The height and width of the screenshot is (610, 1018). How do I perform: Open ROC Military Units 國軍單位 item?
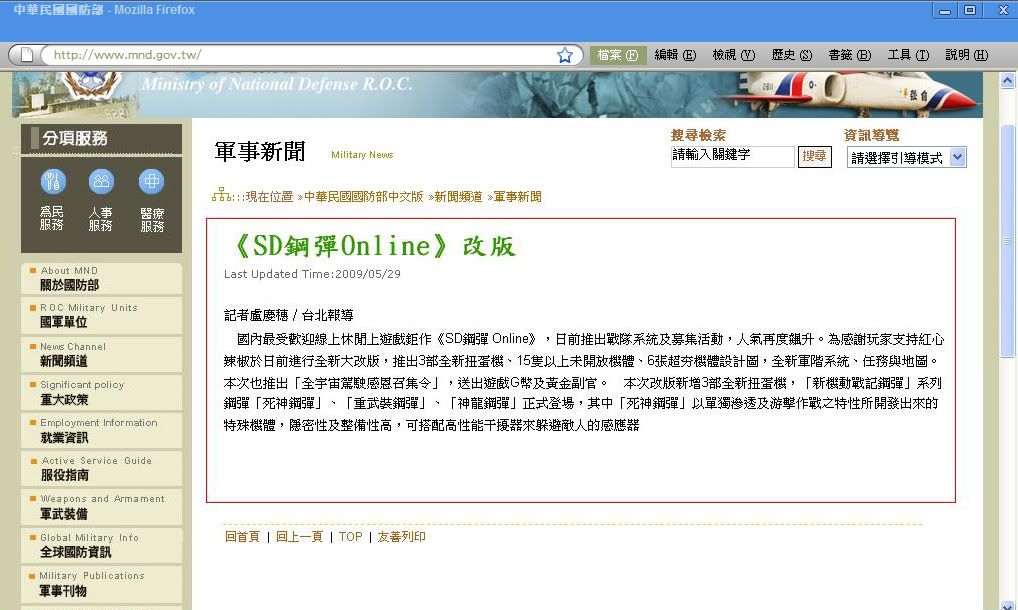[x=101, y=315]
